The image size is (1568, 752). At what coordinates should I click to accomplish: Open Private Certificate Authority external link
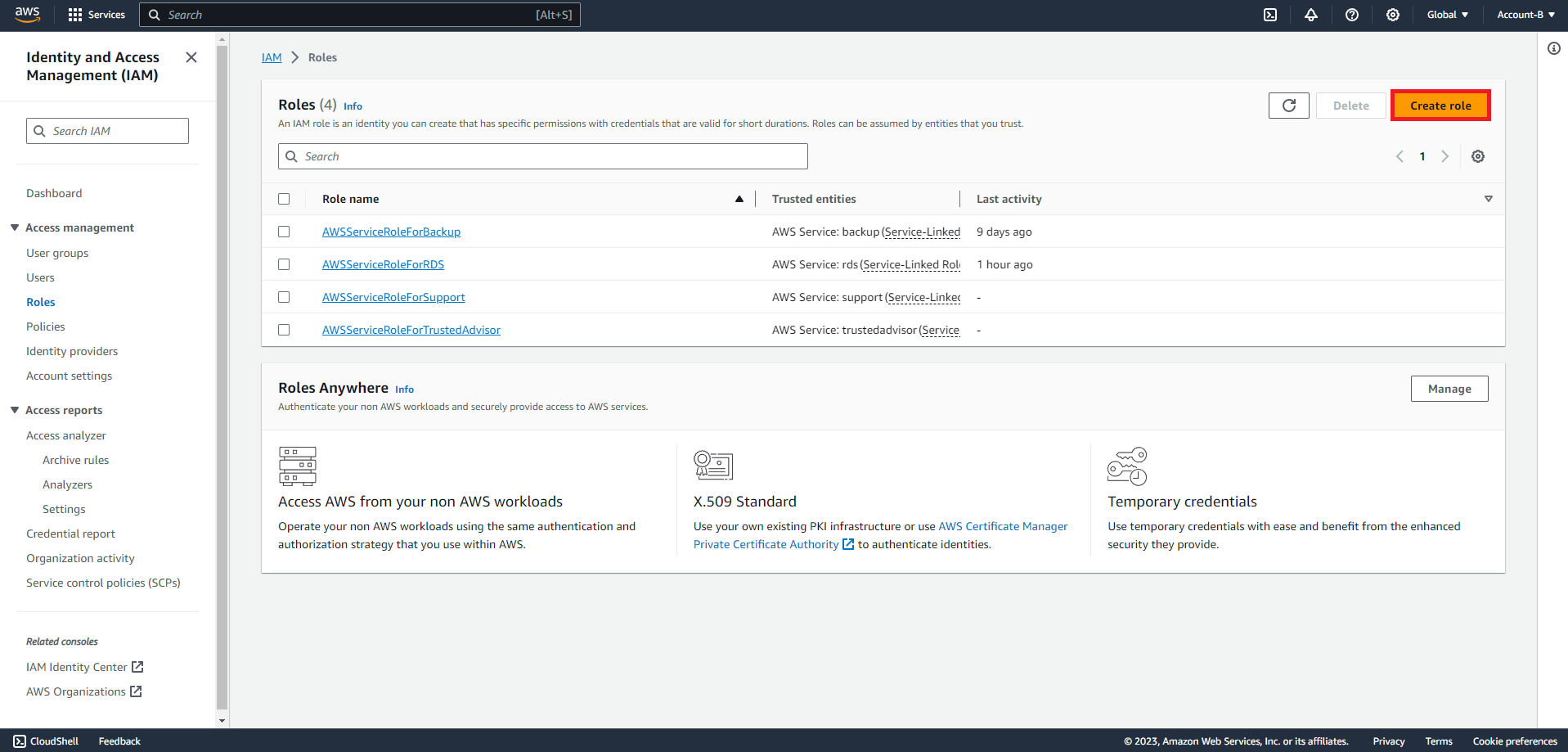pyautogui.click(x=774, y=544)
